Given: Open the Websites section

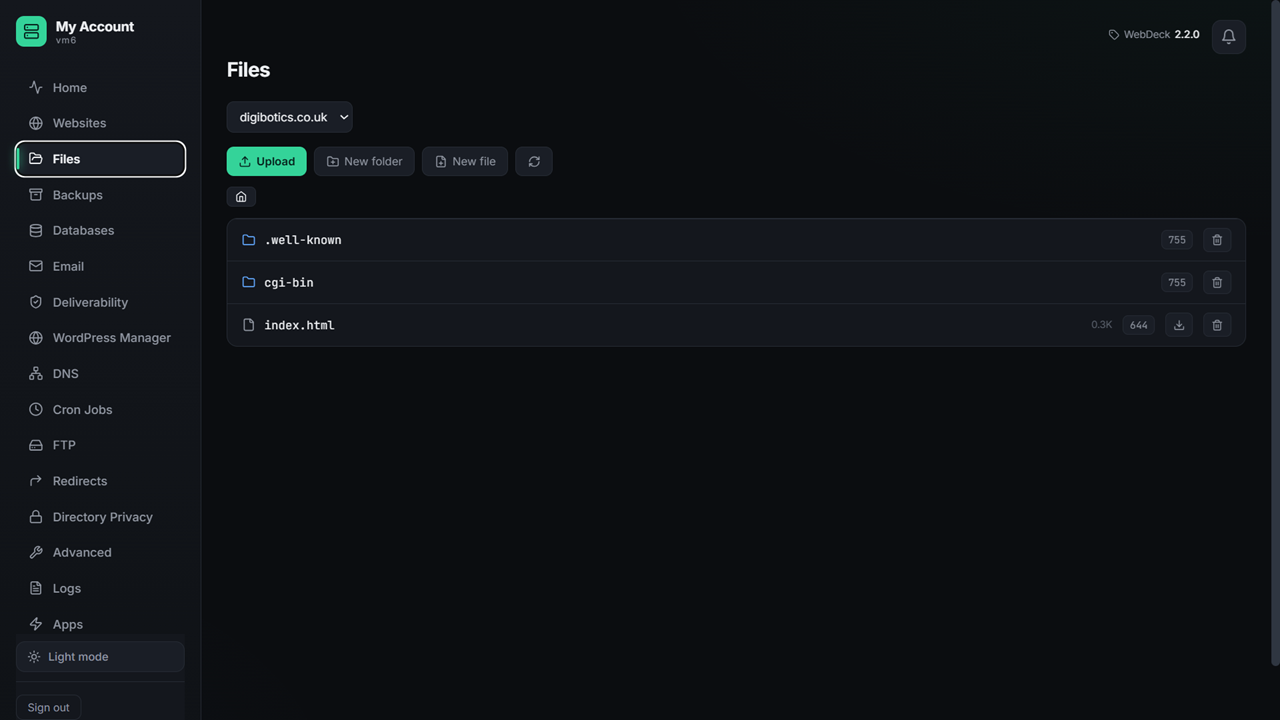Looking at the screenshot, I should [x=100, y=123].
